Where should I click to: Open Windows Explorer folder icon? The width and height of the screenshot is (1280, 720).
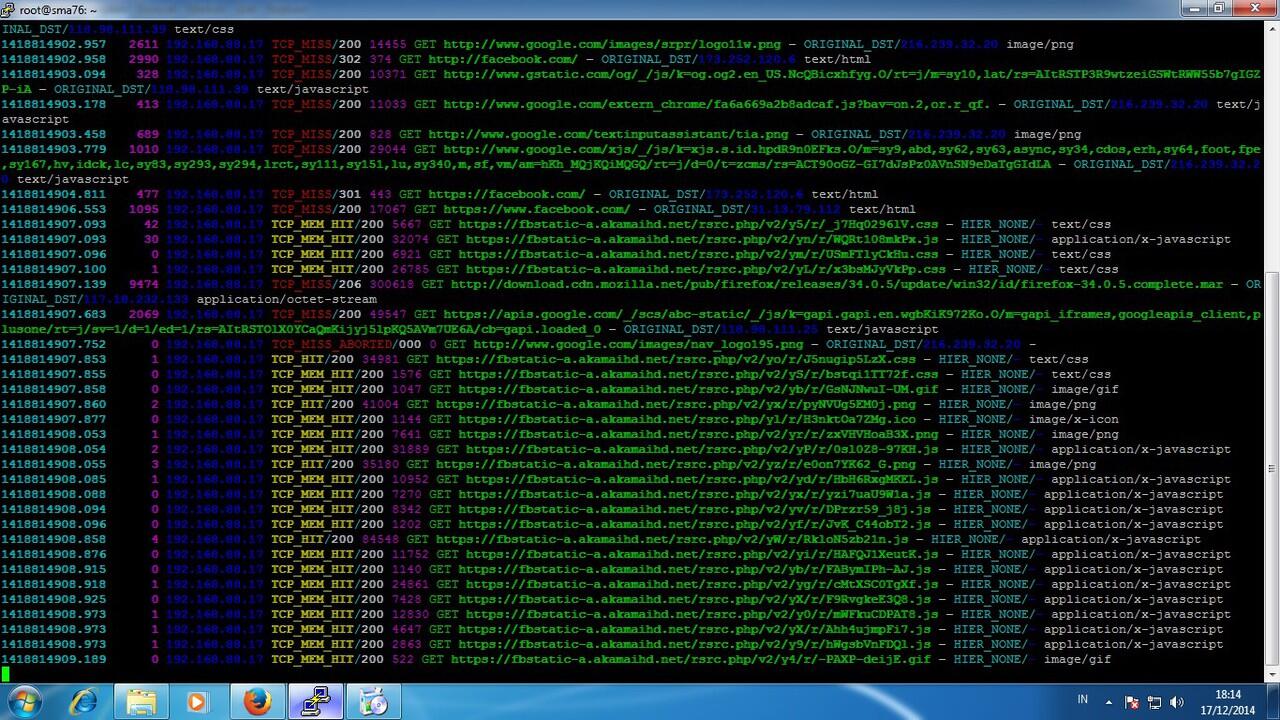tap(142, 702)
